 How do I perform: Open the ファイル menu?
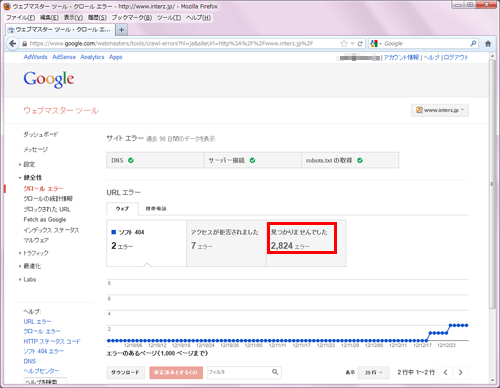point(20,18)
